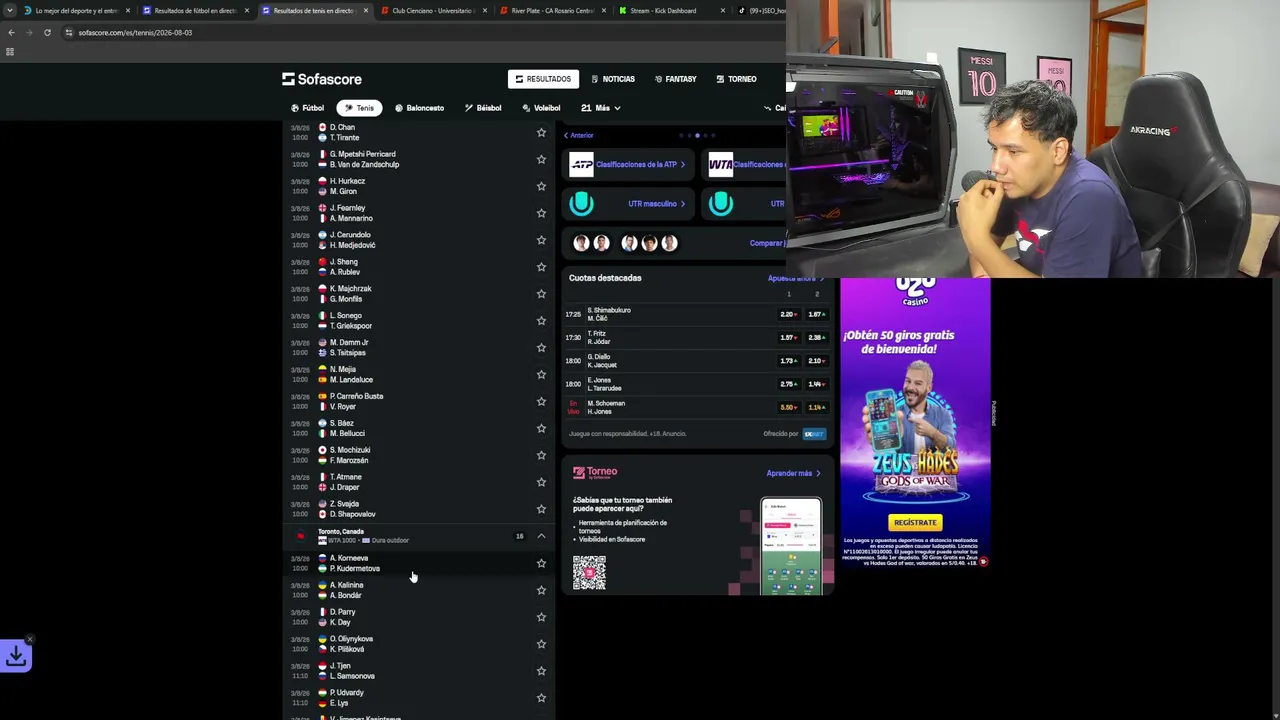Switch to Béisbol sport

(x=483, y=108)
